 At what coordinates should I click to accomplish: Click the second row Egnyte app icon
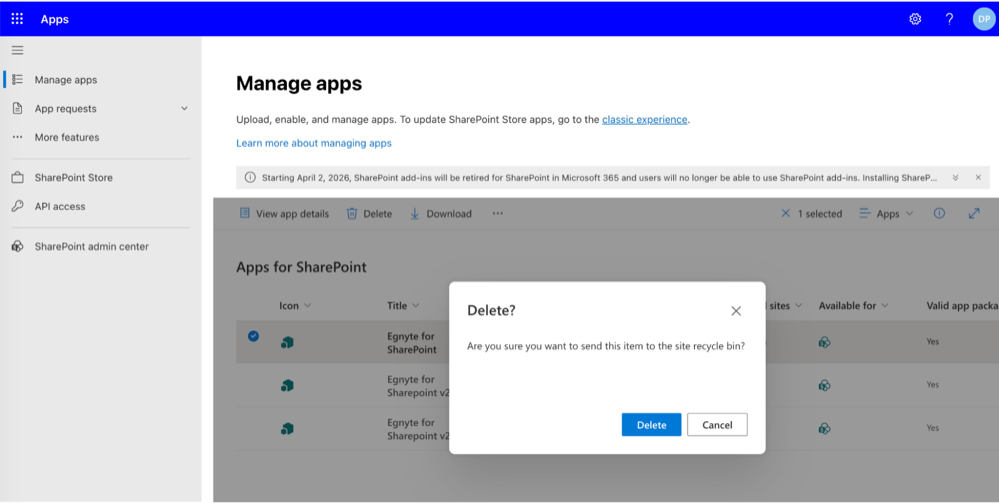(287, 386)
